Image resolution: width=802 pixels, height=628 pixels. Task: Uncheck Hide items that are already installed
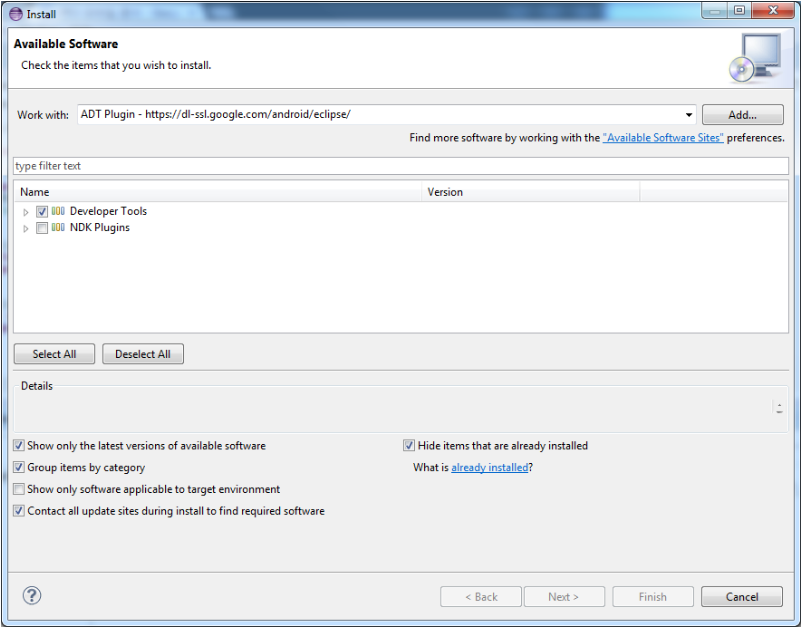409,446
